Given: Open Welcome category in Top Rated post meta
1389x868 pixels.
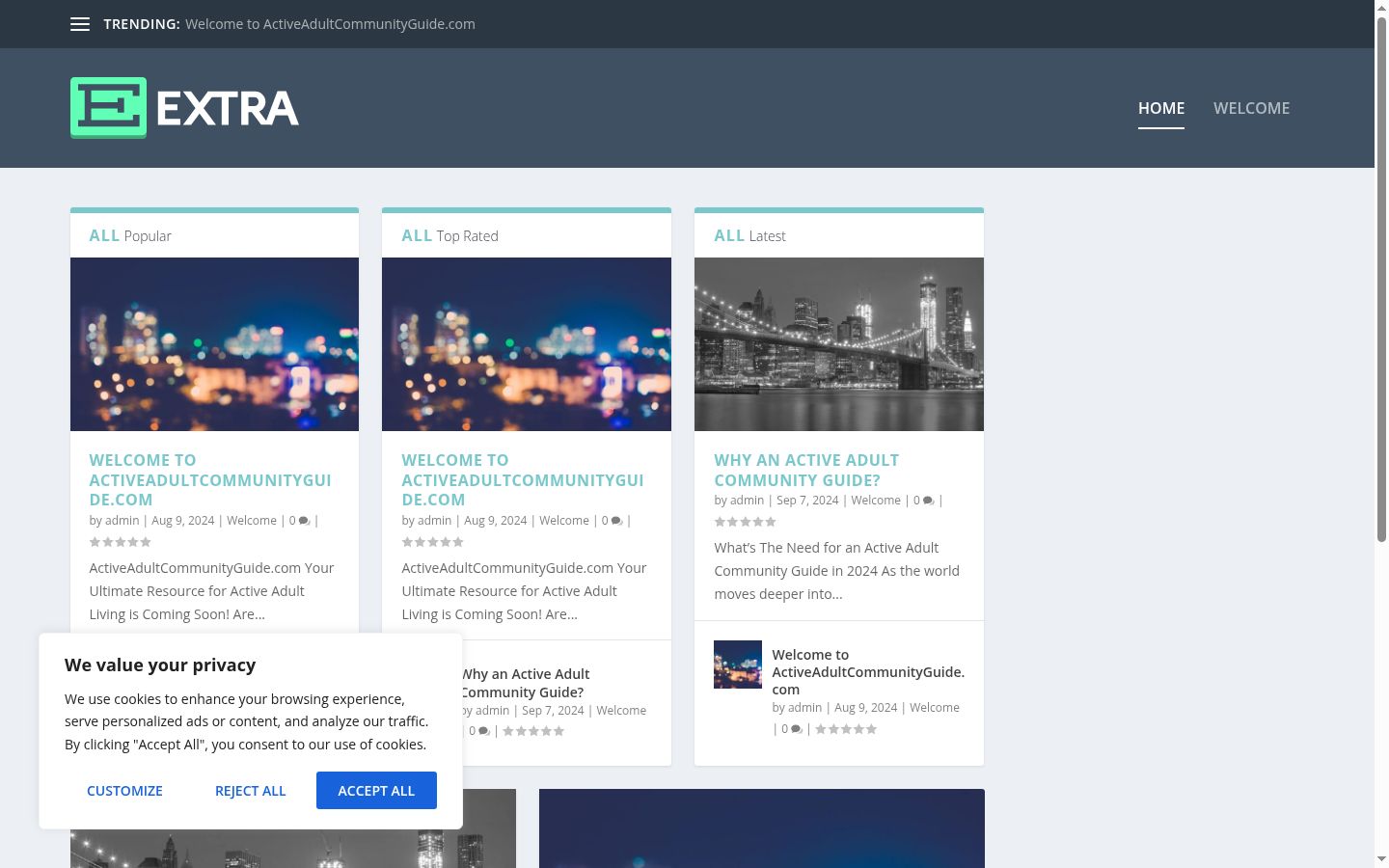Looking at the screenshot, I should coord(564,521).
